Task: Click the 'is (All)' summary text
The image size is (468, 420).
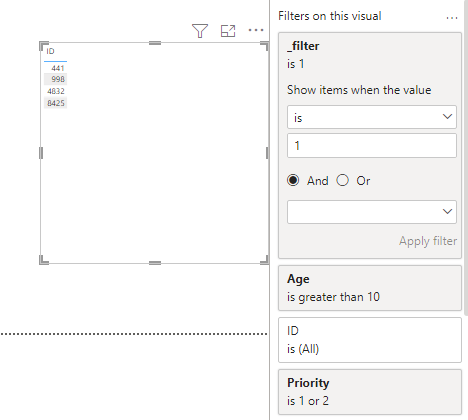Action: (303, 349)
